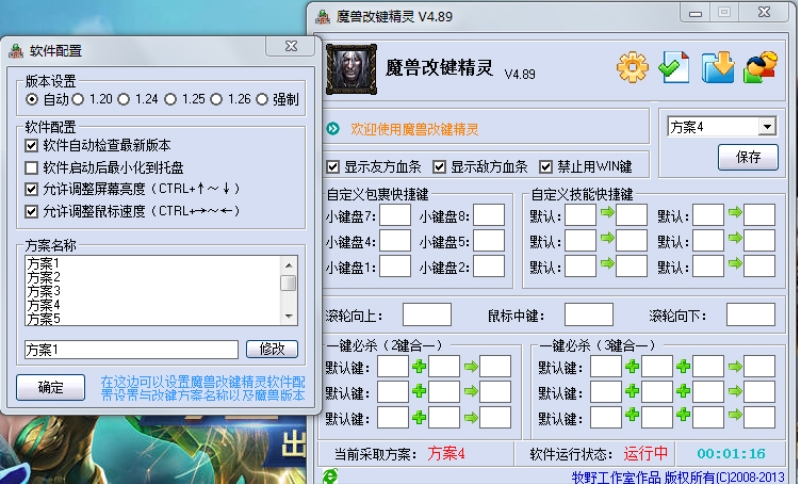
Task: Click the 滚轮向下 input field
Action: (x=751, y=315)
